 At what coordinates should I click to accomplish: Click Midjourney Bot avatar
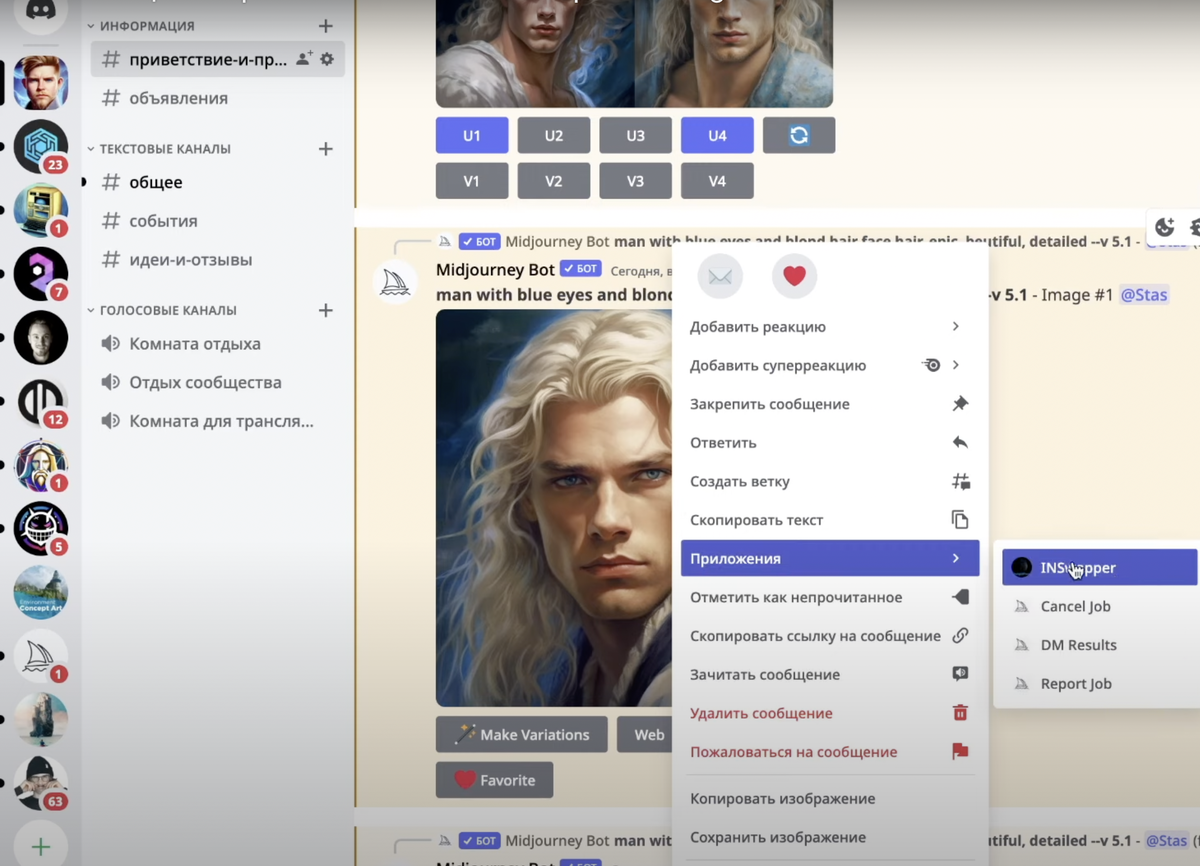click(x=395, y=281)
